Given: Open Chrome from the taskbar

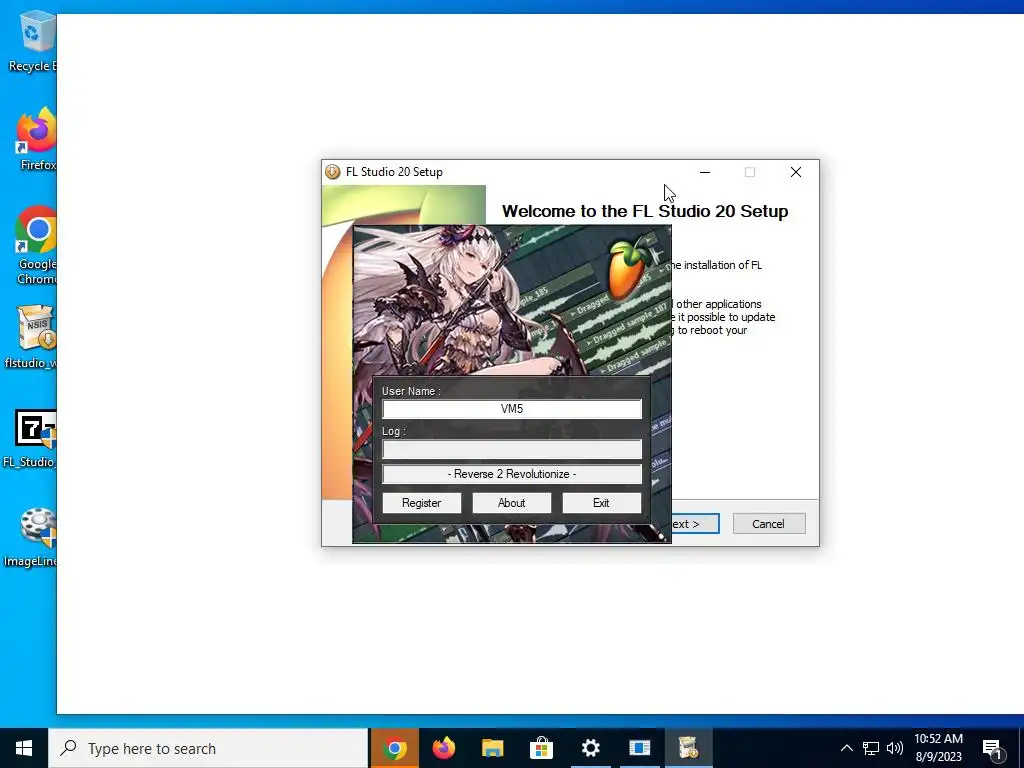Looking at the screenshot, I should tap(394, 748).
